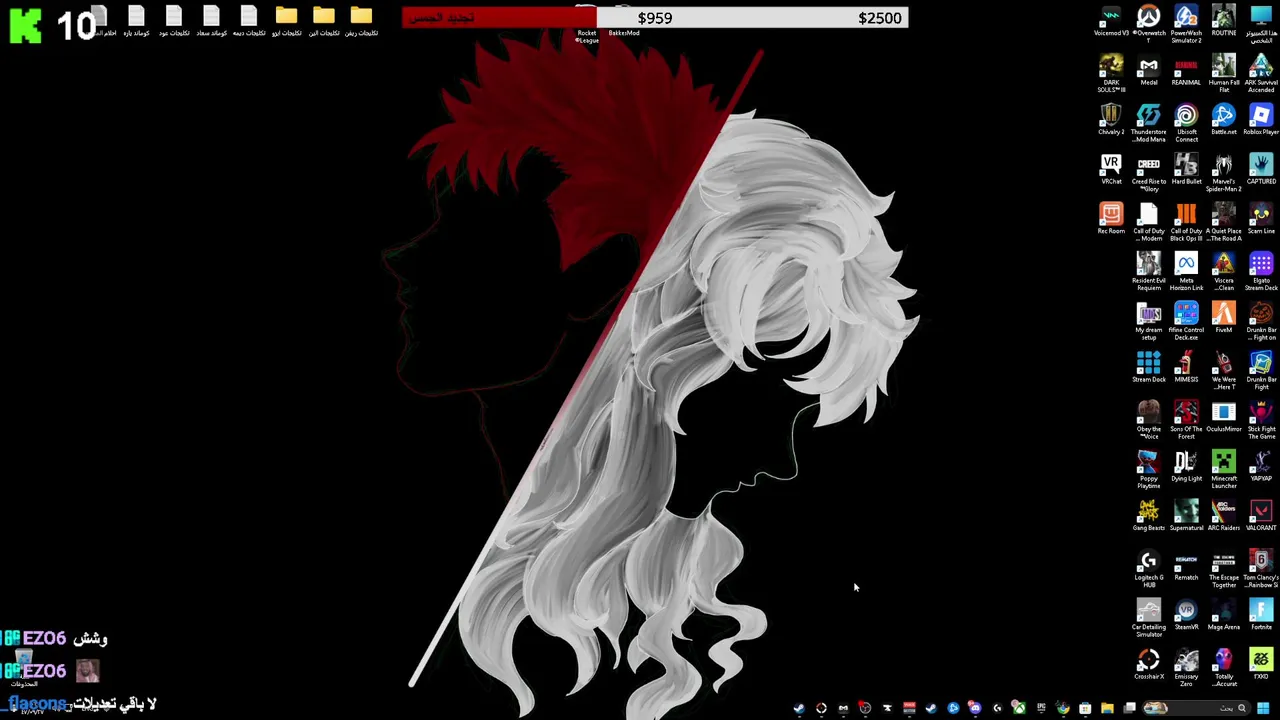
Task: Select the Mage Arena desktop icon
Action: pyautogui.click(x=1223, y=615)
